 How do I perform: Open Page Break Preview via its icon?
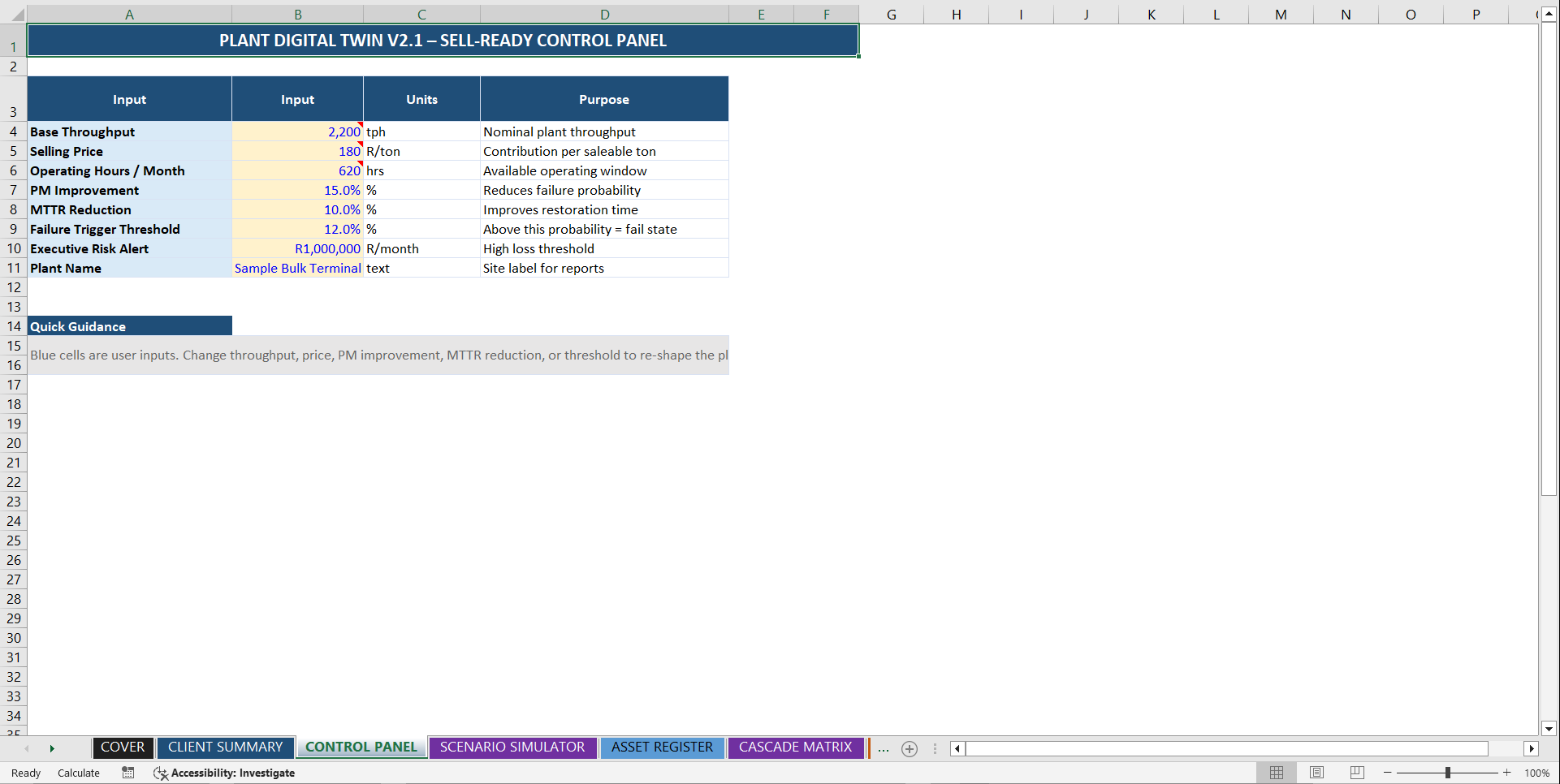(1356, 773)
